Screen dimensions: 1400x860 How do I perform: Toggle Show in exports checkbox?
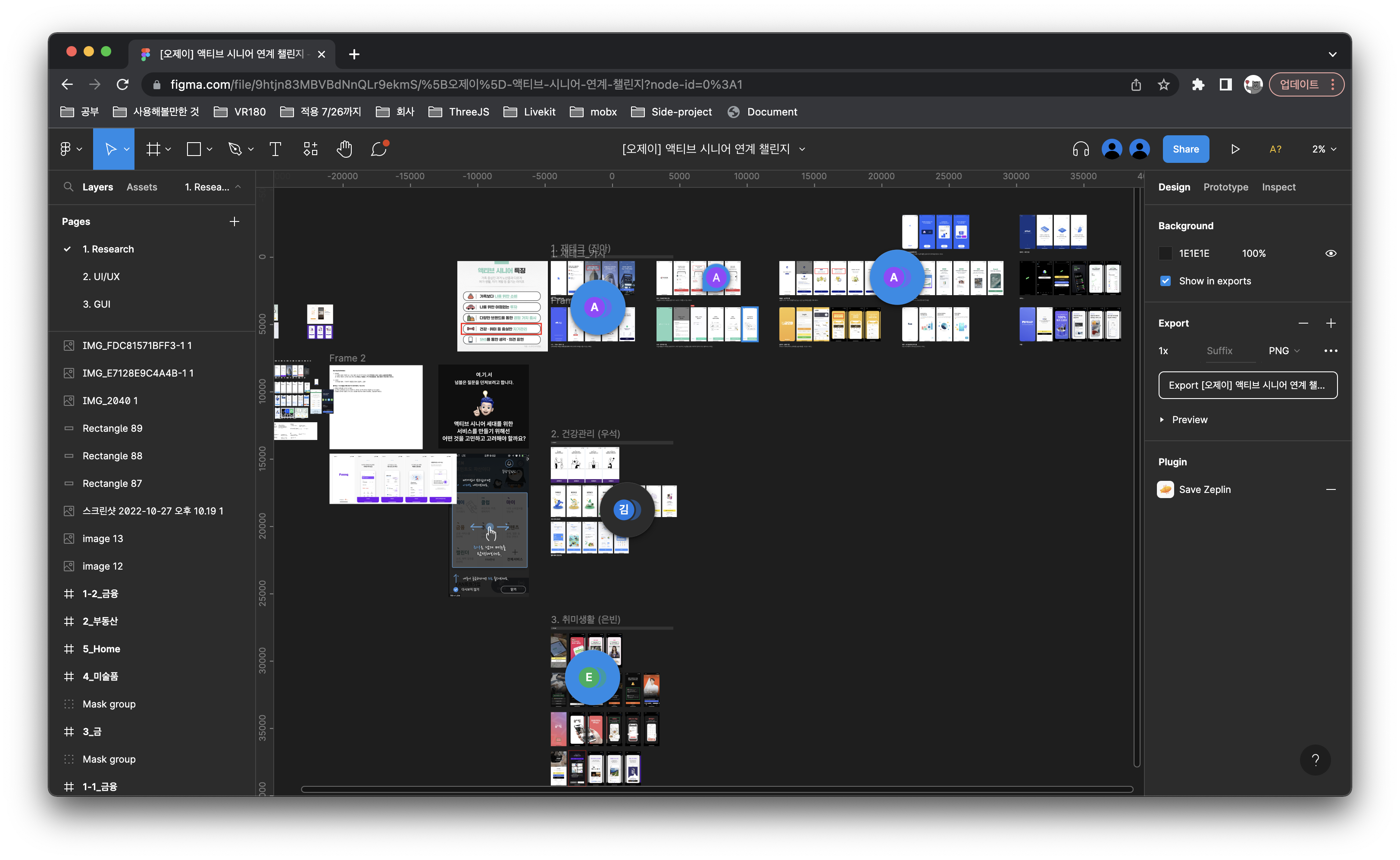1165,281
